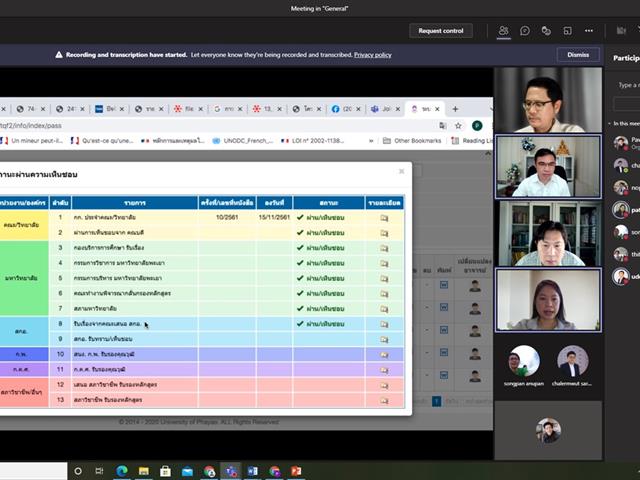Open the Mail app from the taskbar
Viewport: 640px width, 480px height.
pos(187,471)
